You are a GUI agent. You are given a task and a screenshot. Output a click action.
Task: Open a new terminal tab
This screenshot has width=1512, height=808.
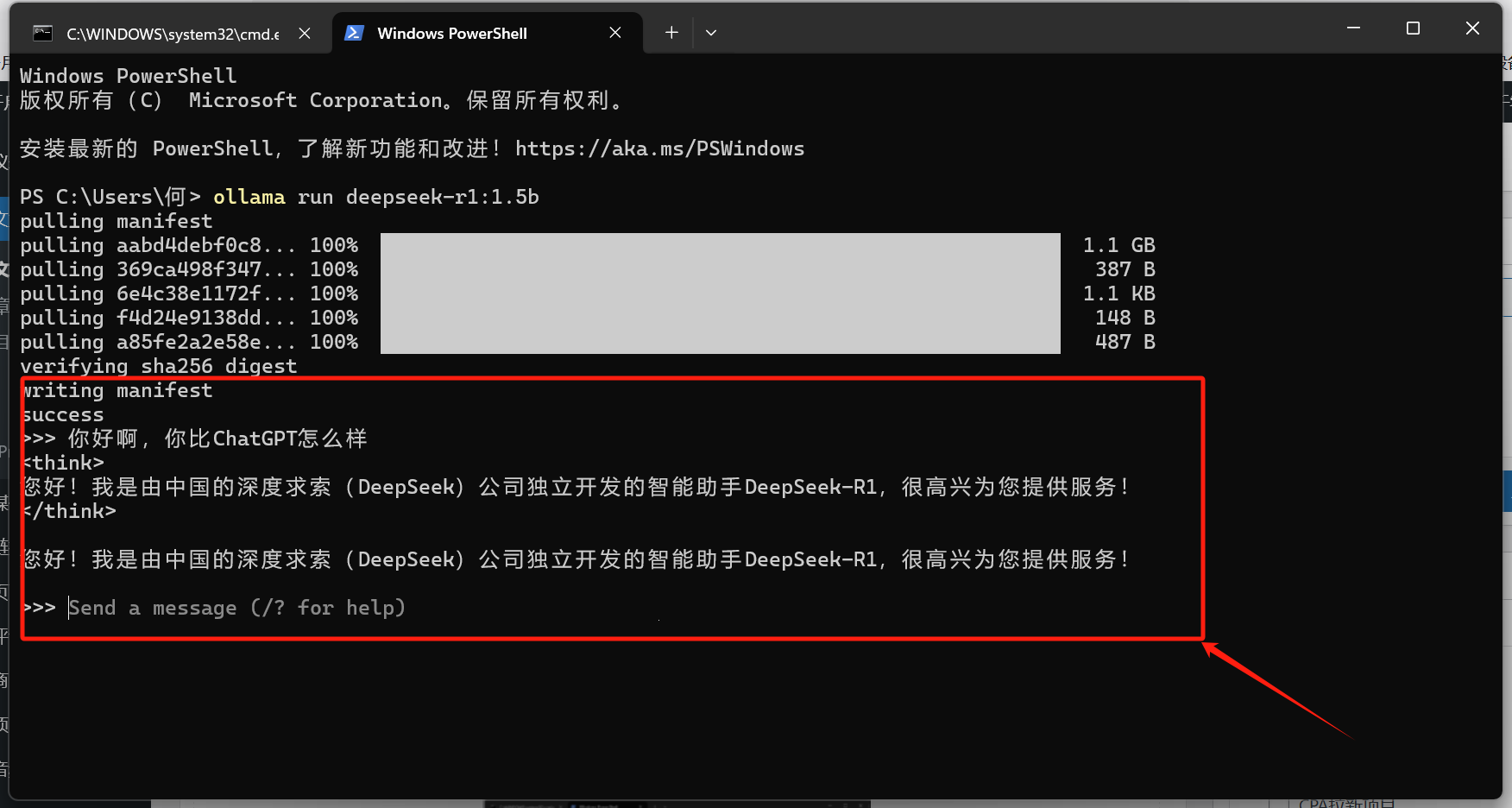[671, 33]
